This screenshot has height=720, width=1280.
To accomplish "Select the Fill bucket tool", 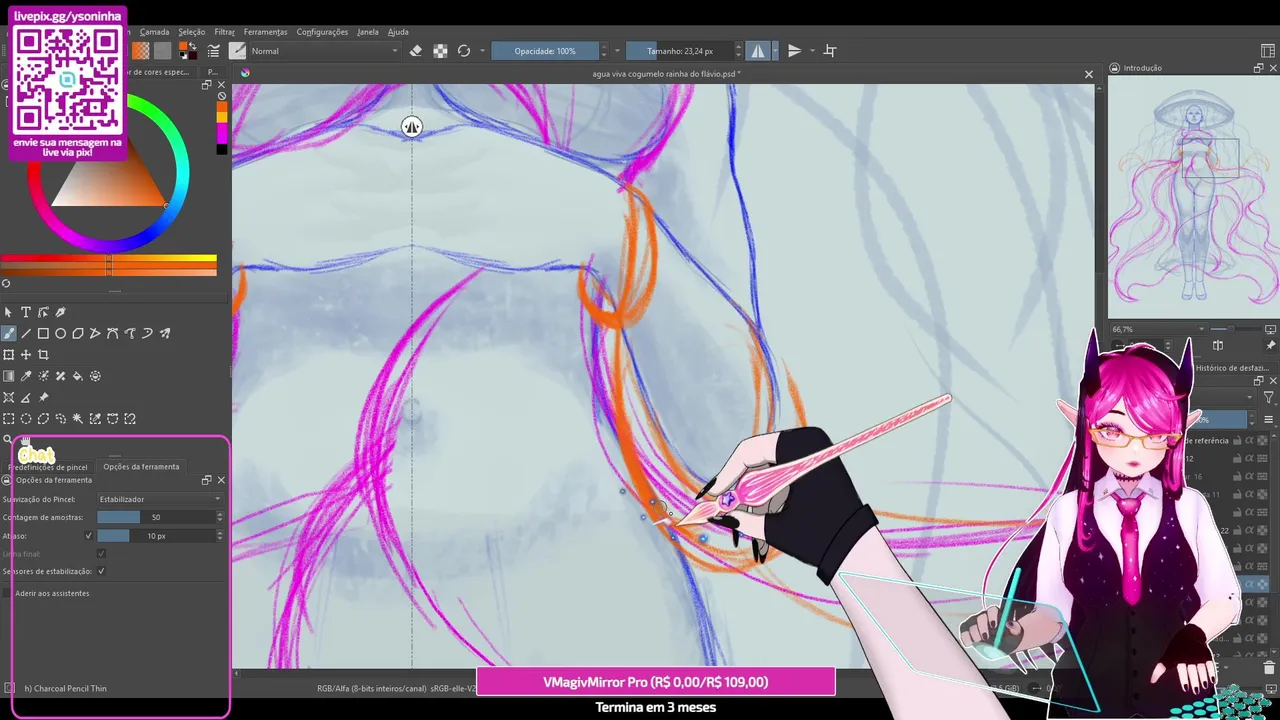I will [x=78, y=376].
